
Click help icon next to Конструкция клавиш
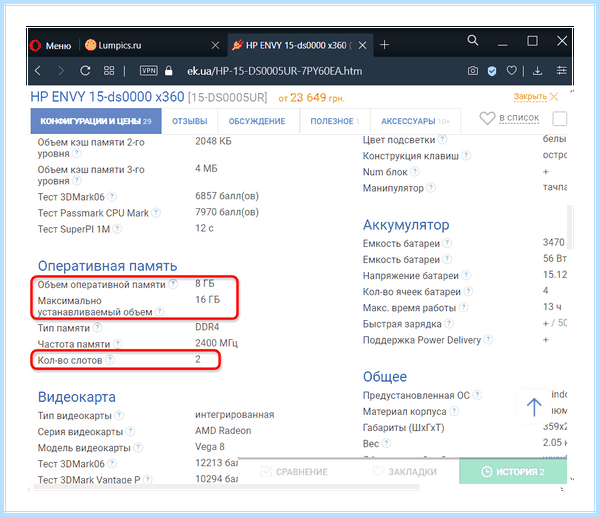(x=466, y=155)
